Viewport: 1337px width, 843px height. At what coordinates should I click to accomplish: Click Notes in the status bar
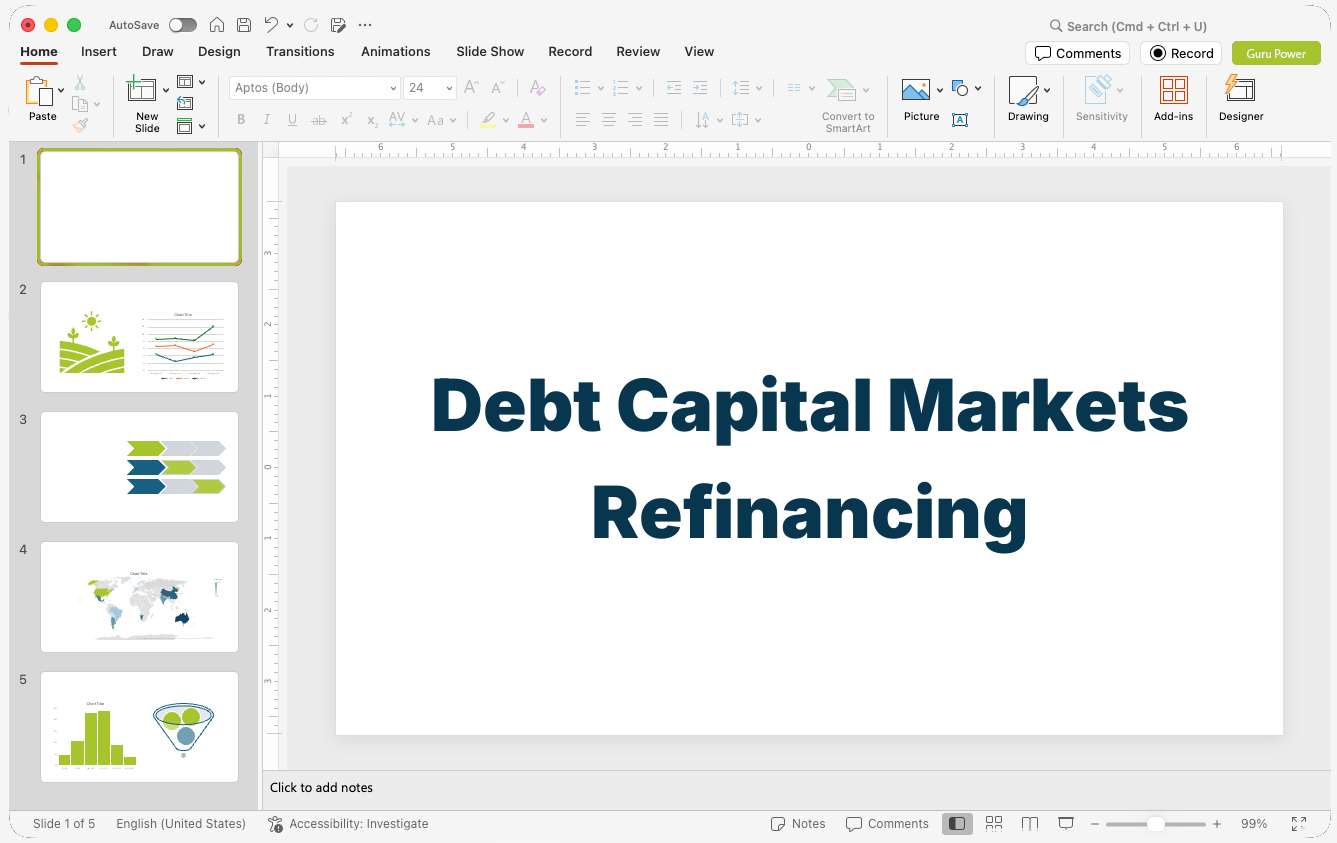(x=798, y=824)
